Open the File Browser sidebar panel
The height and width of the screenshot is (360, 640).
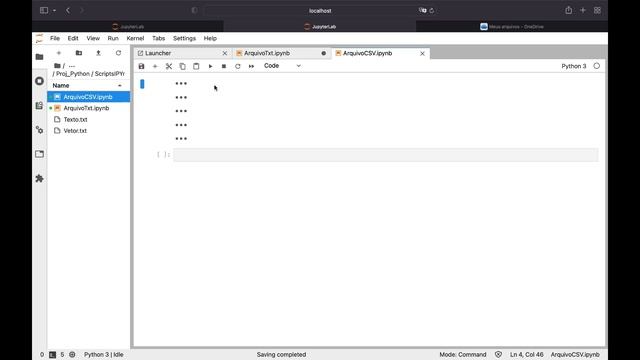tap(40, 57)
